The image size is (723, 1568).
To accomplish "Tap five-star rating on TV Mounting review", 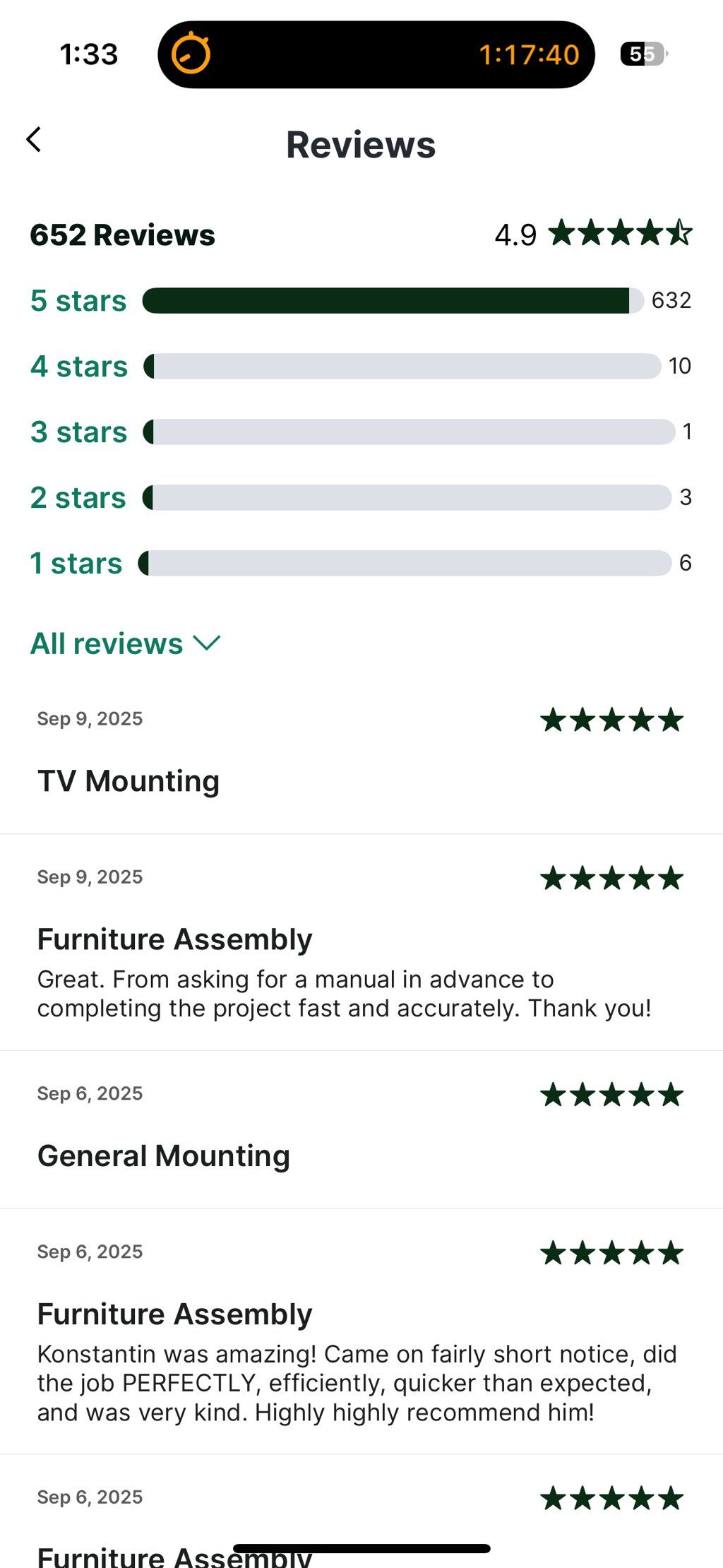I will (x=611, y=720).
